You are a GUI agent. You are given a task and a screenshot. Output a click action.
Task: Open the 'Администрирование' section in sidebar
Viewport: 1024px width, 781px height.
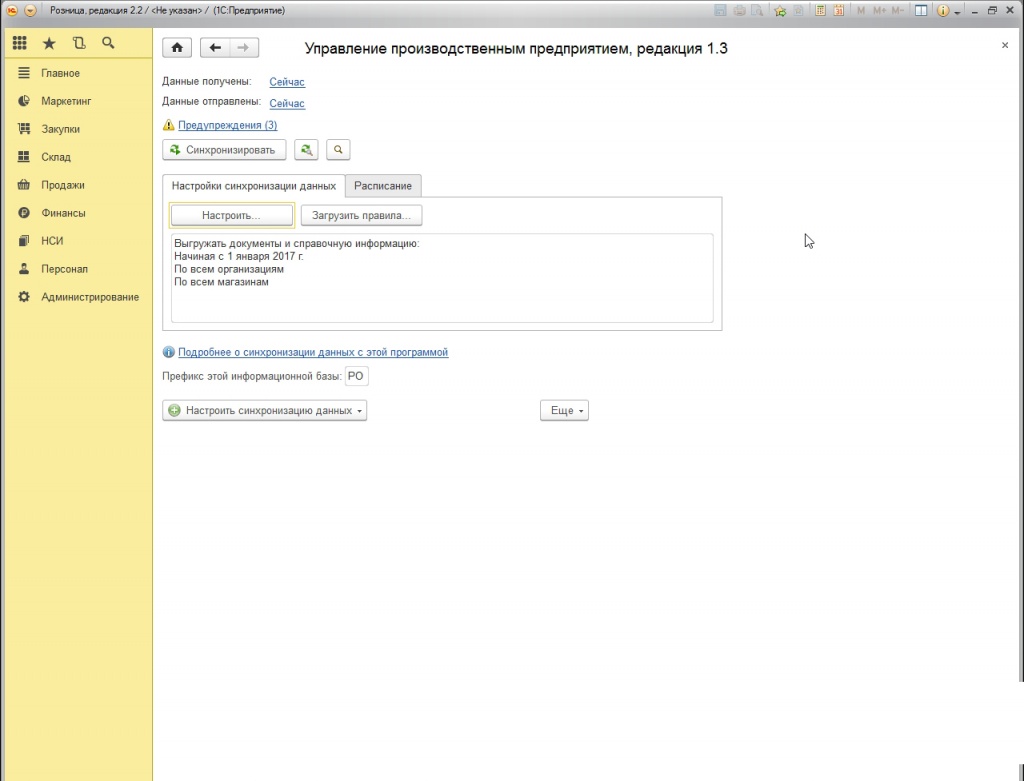(90, 297)
